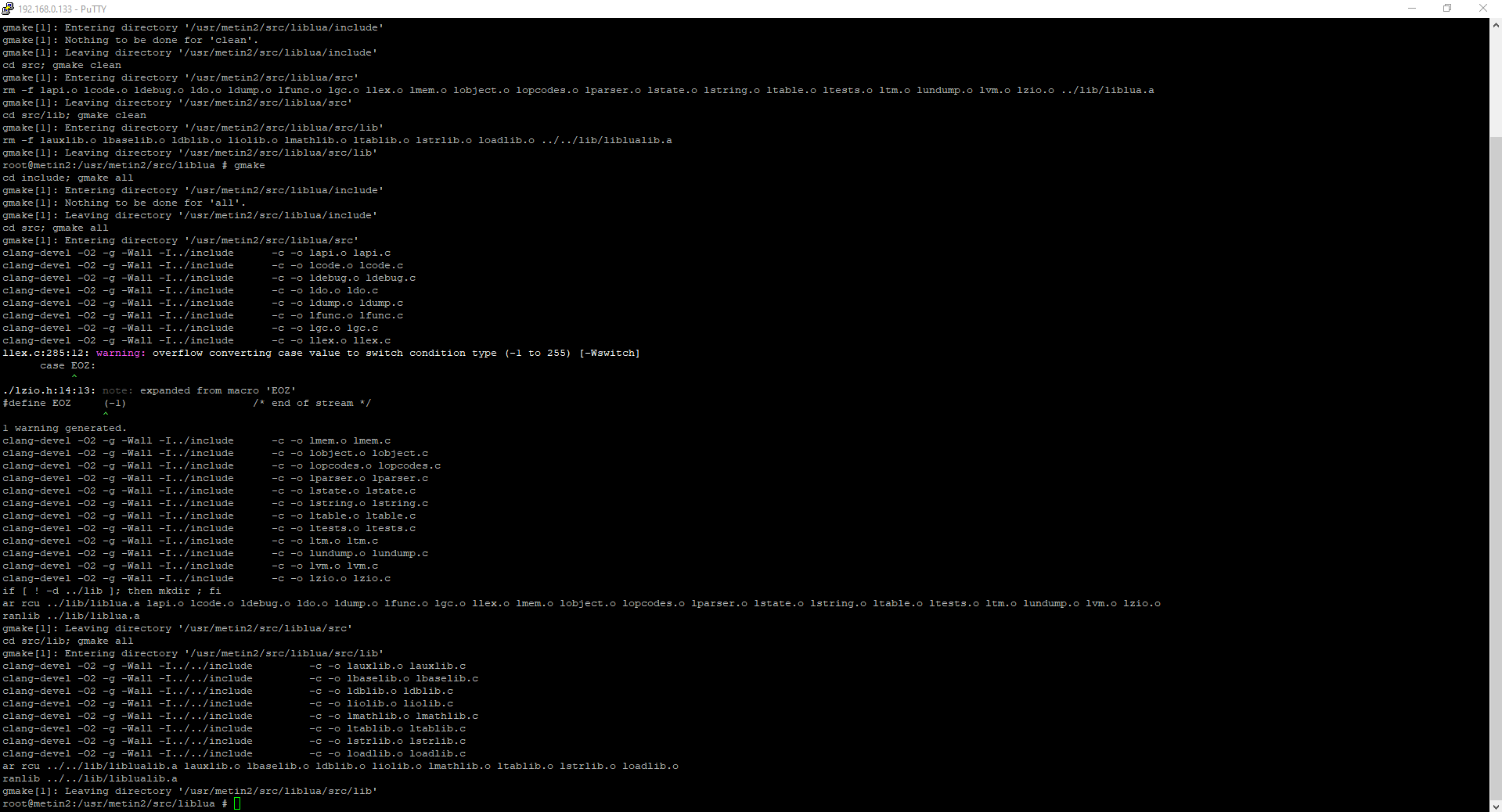This screenshot has width=1502, height=812.
Task: Click 'cd src/lib; gmake clean' line
Action: (x=74, y=115)
